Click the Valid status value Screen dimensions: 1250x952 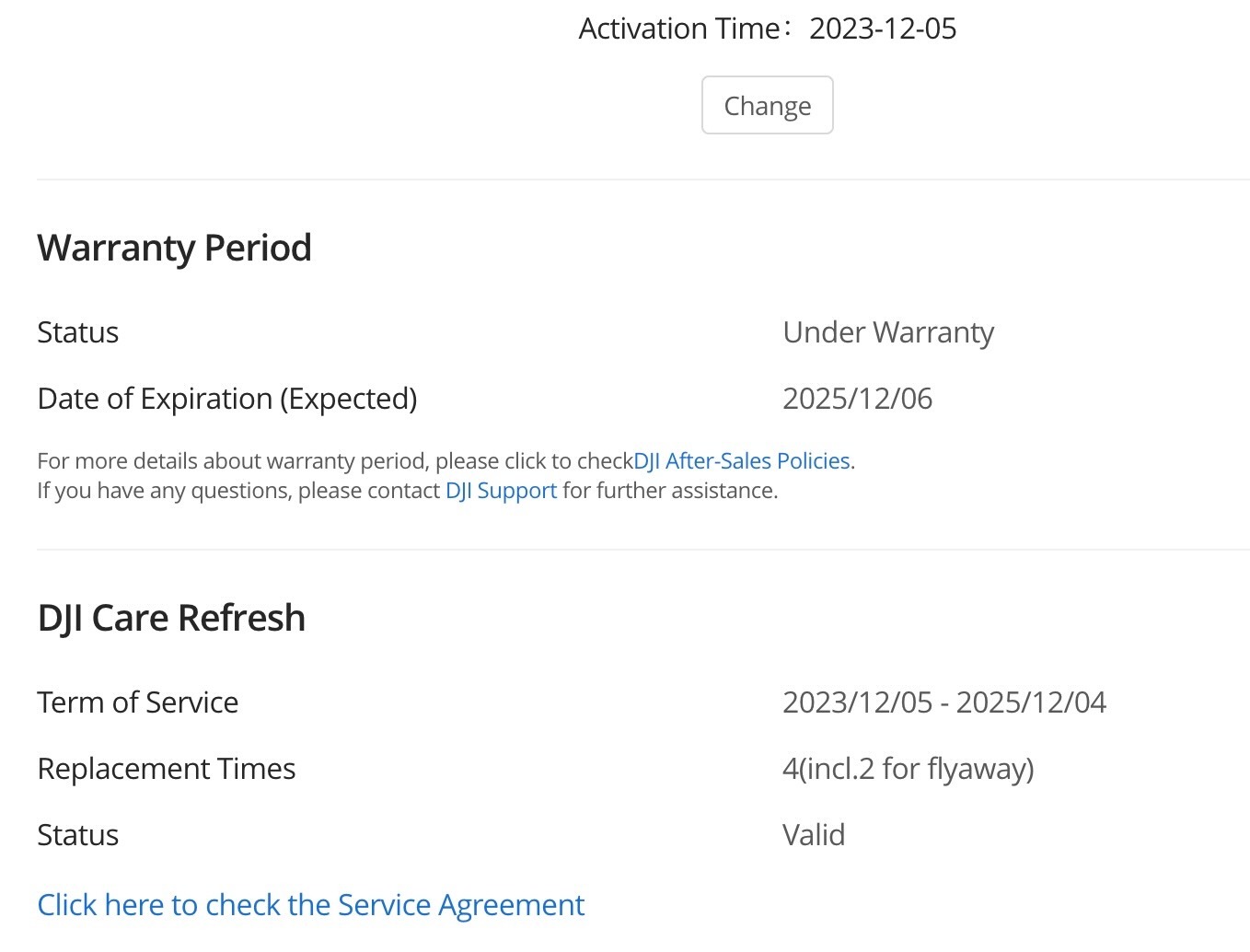click(x=813, y=835)
